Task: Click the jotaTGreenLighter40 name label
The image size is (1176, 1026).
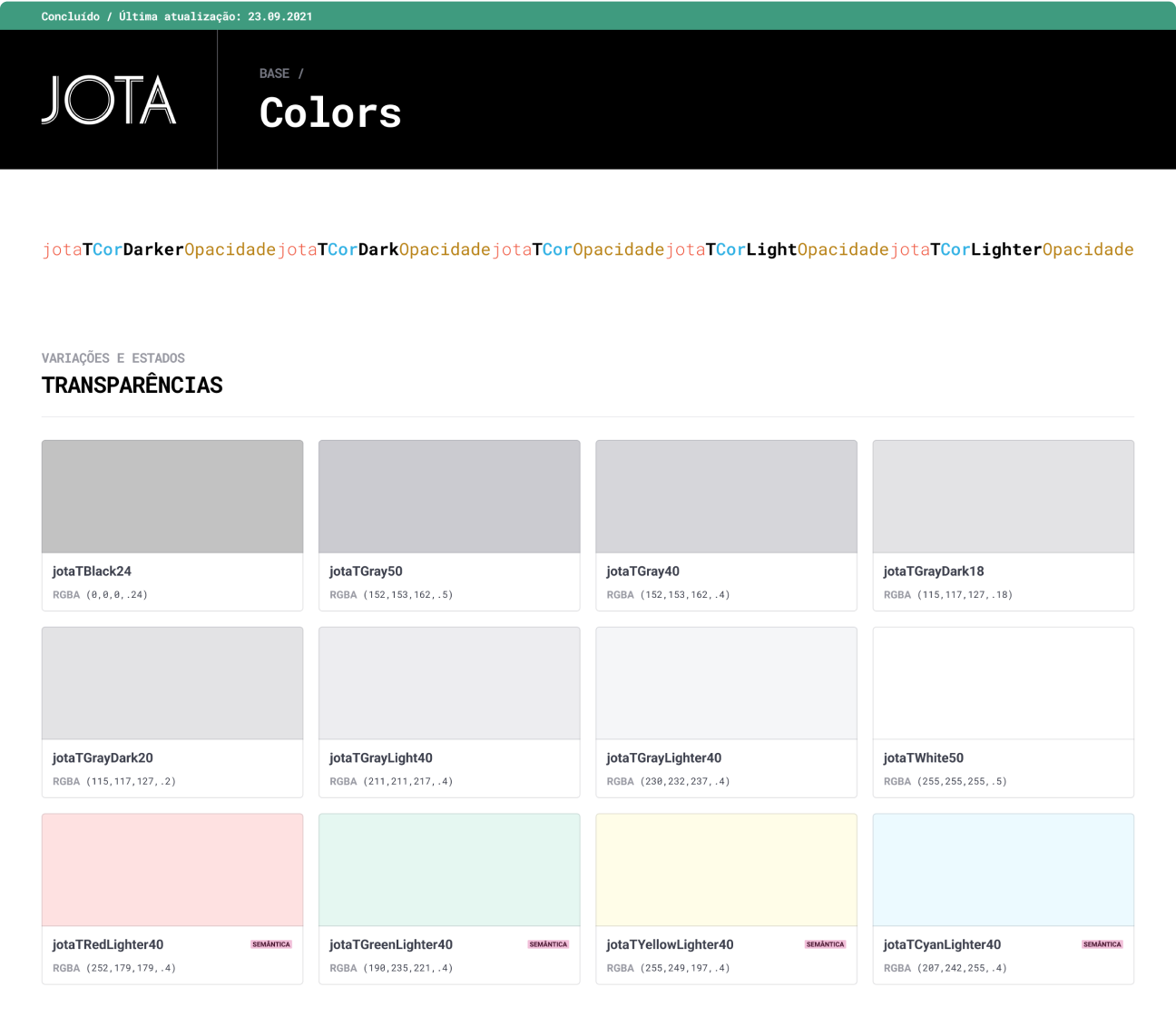Action: (391, 945)
